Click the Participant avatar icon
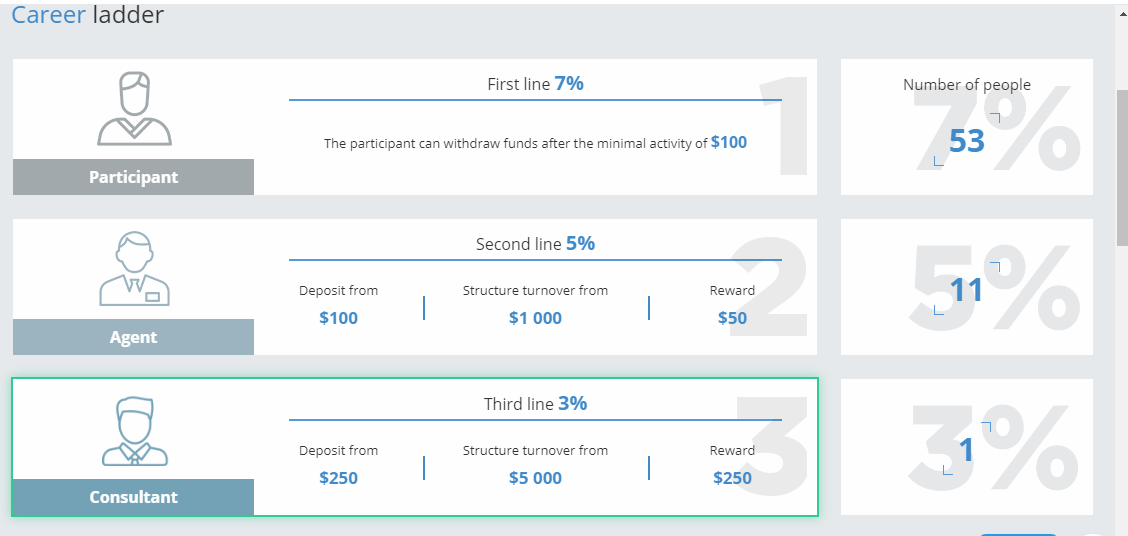 (134, 108)
